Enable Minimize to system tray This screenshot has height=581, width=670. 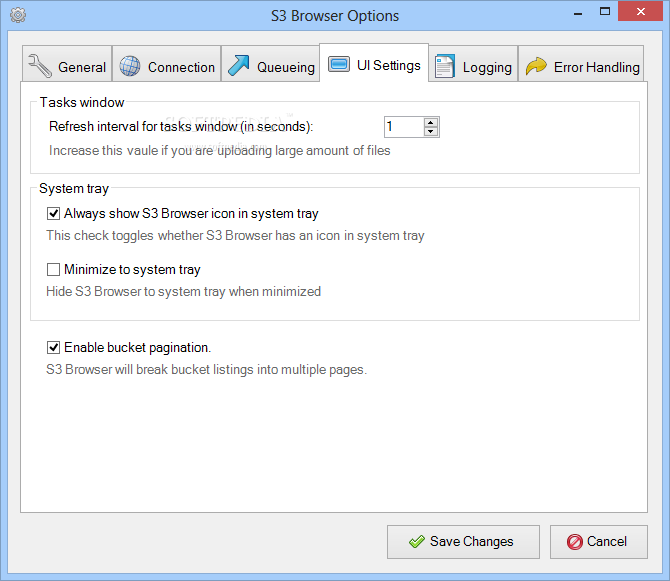point(53,270)
